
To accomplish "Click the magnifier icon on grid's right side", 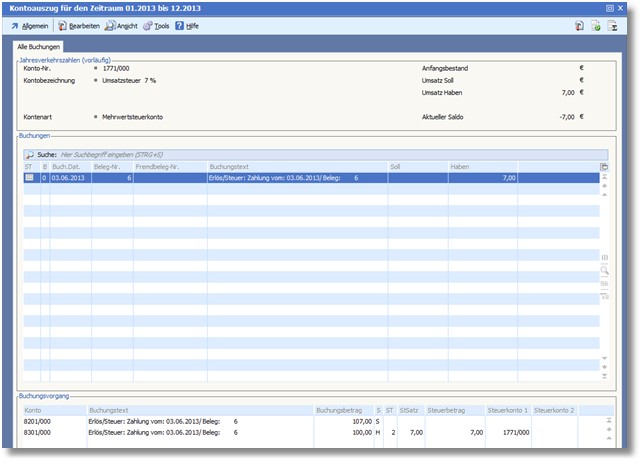I will pos(604,270).
